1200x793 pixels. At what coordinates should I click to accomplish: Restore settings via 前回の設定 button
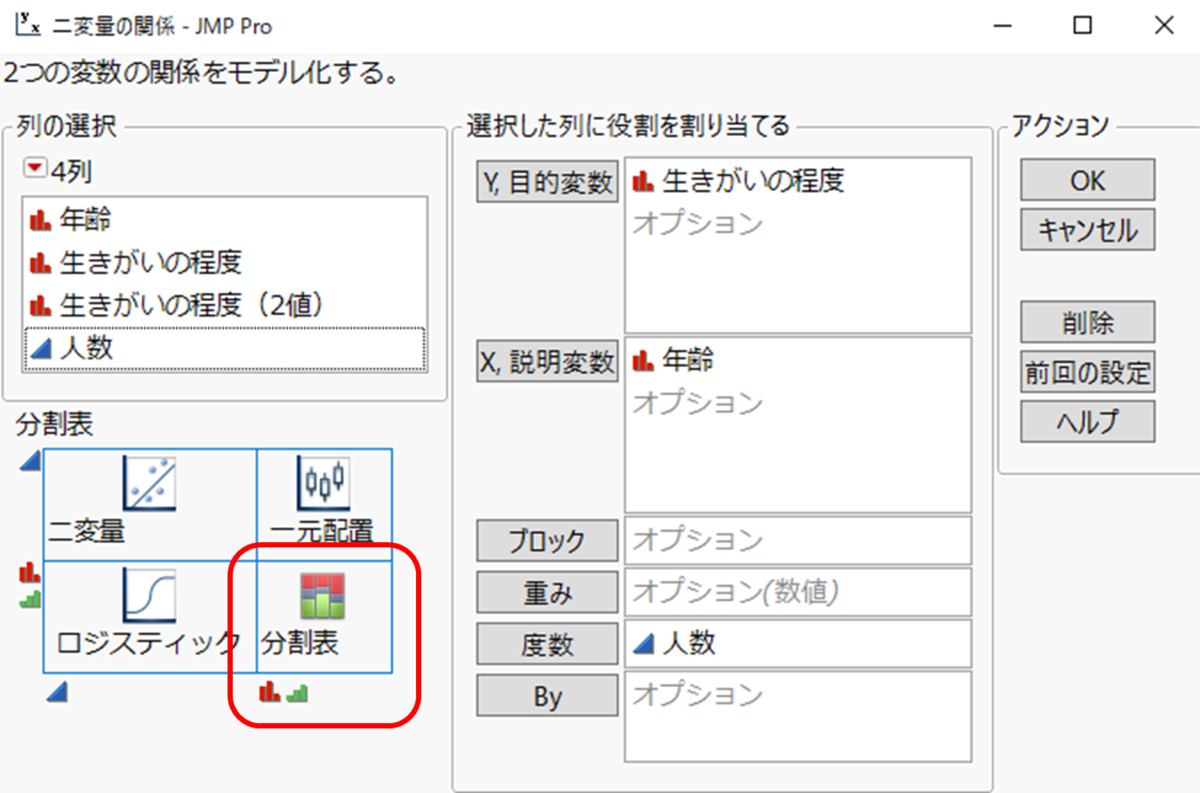click(1086, 371)
